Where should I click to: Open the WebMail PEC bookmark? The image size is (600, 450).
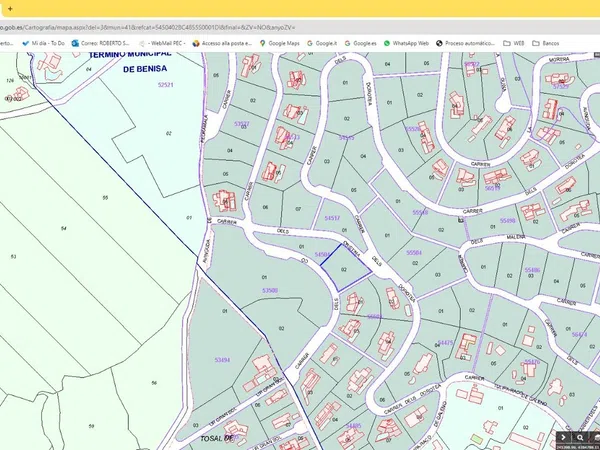coord(162,44)
